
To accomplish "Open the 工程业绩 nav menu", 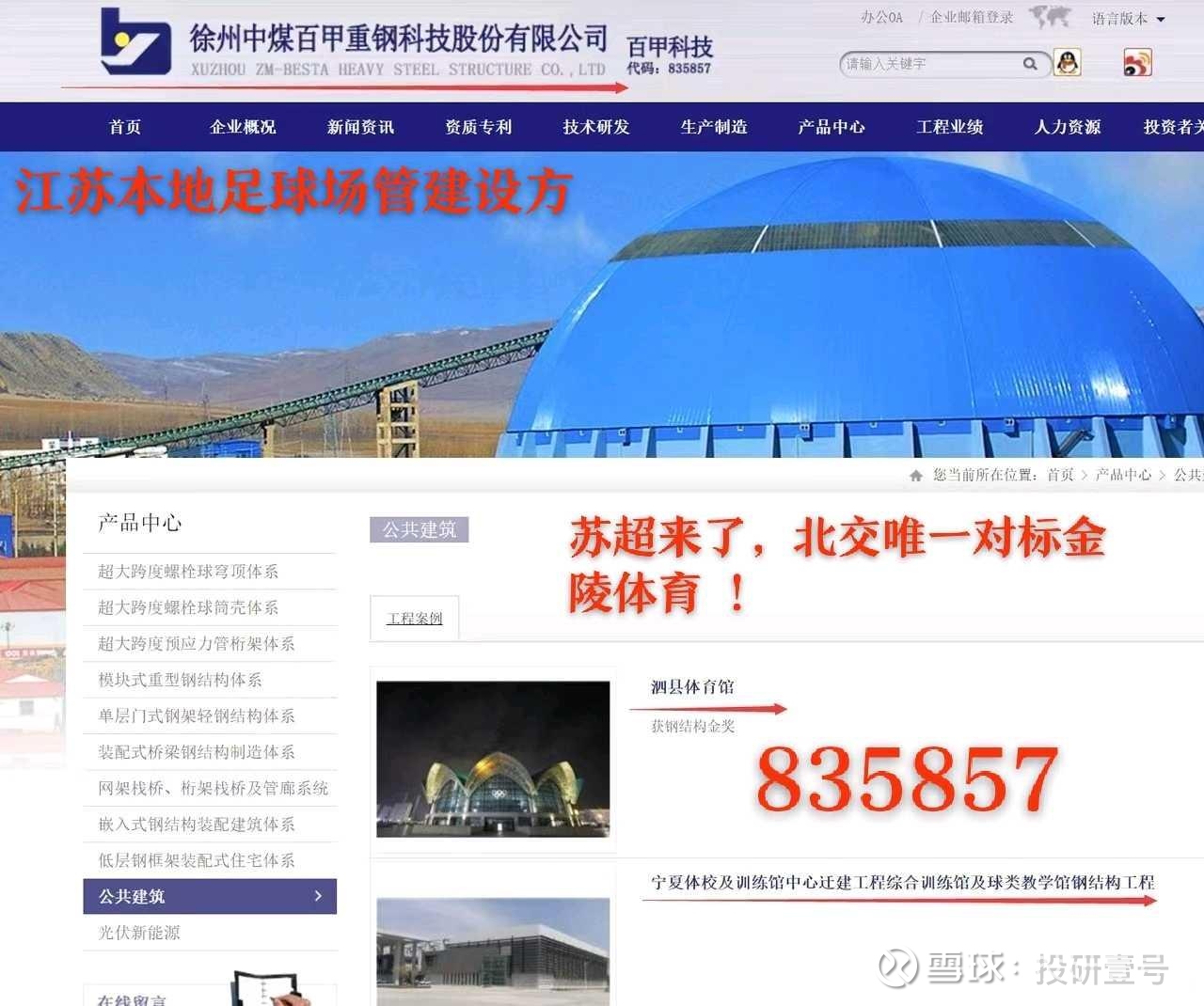I will [950, 127].
